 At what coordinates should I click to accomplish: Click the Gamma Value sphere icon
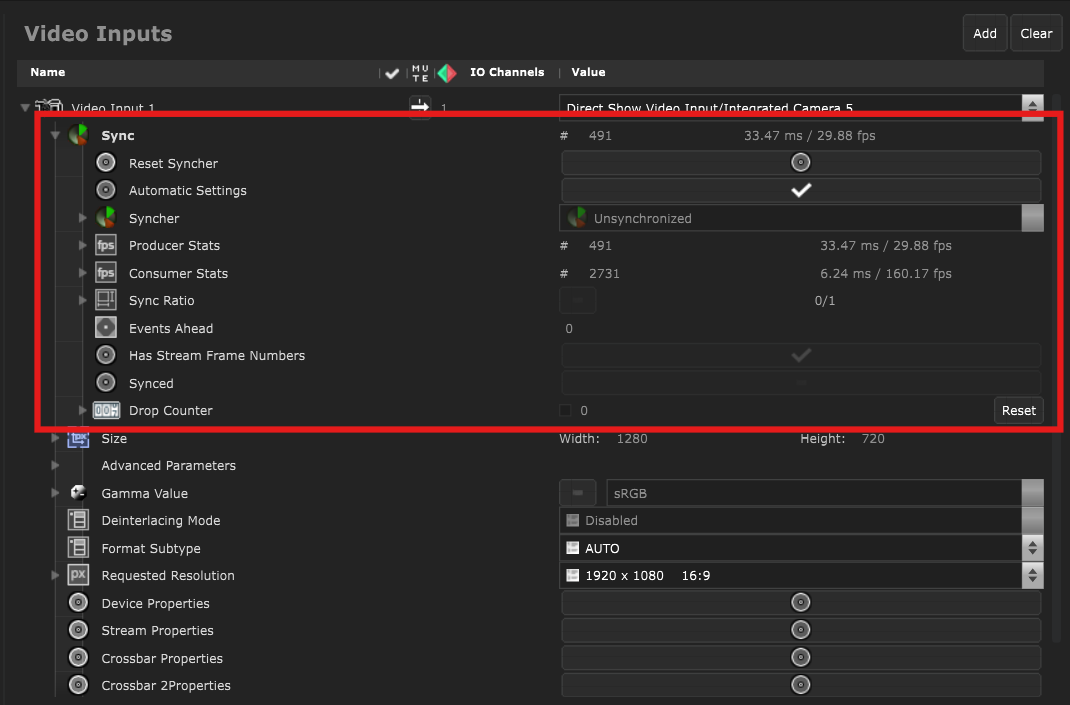pyautogui.click(x=78, y=492)
